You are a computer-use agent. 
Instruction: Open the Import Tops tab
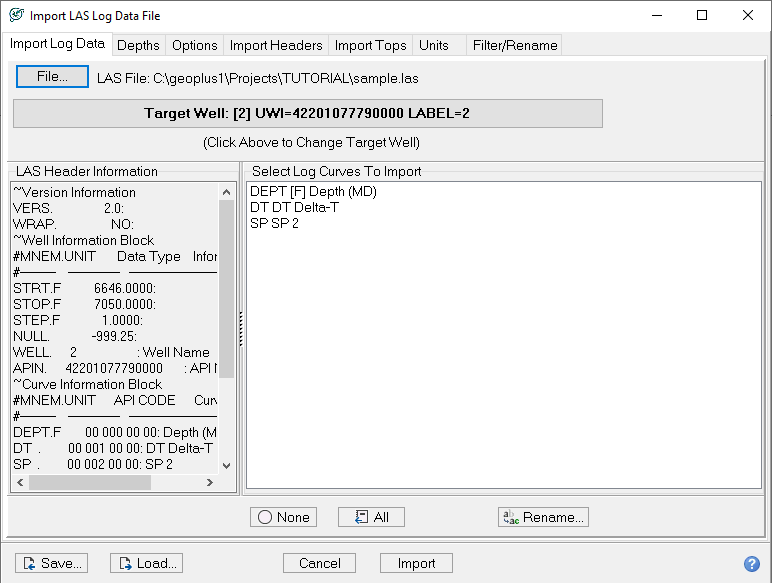point(370,45)
